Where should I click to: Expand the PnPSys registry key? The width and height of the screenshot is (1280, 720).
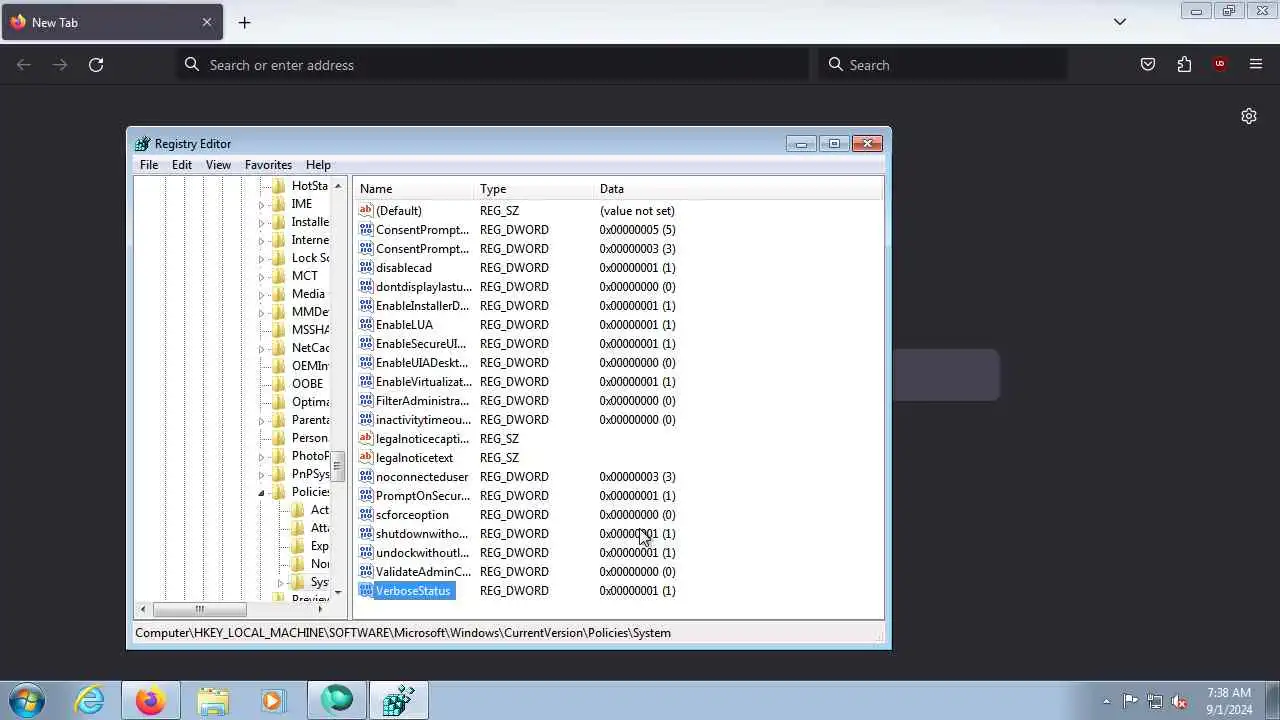pos(262,475)
